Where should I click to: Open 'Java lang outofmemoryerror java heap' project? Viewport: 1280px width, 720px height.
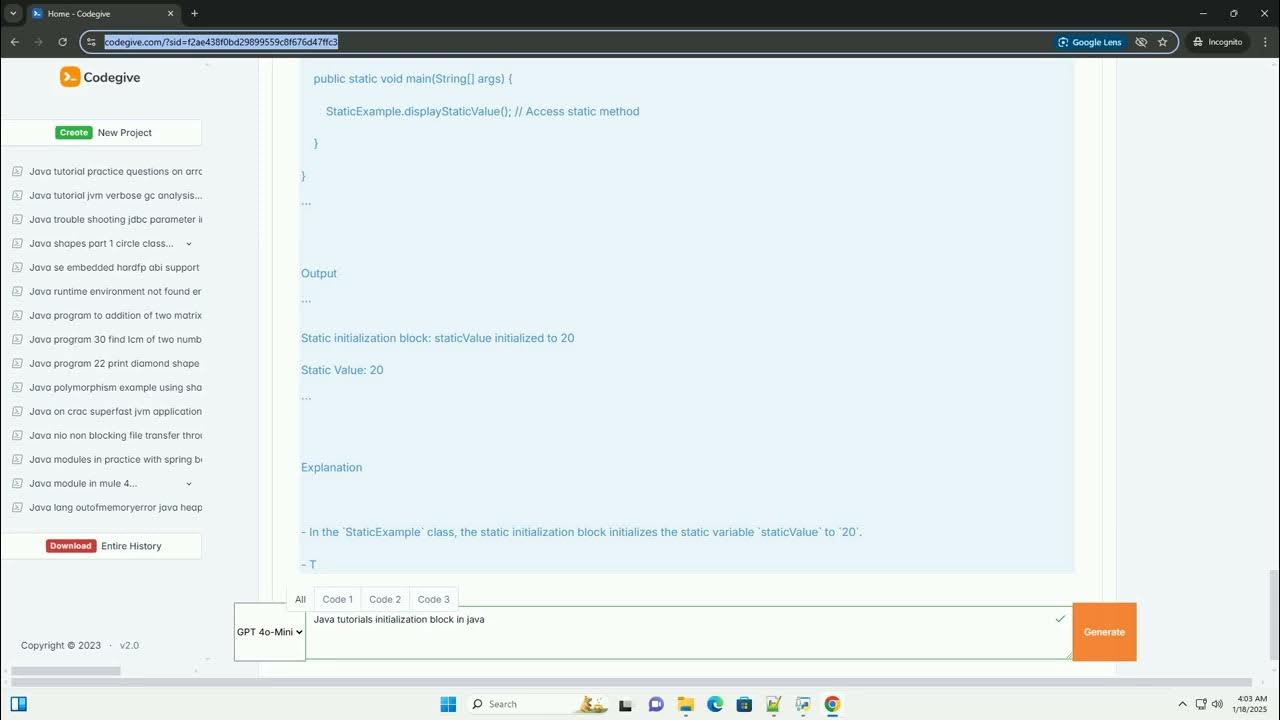click(x=115, y=507)
